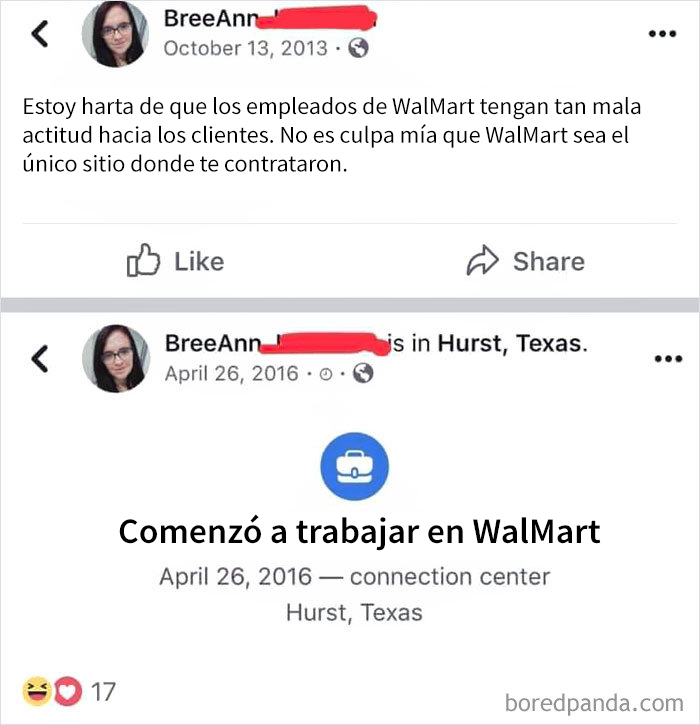This screenshot has width=700, height=725.
Task: Click the public globe icon on the 2013 post
Action: pos(358,48)
